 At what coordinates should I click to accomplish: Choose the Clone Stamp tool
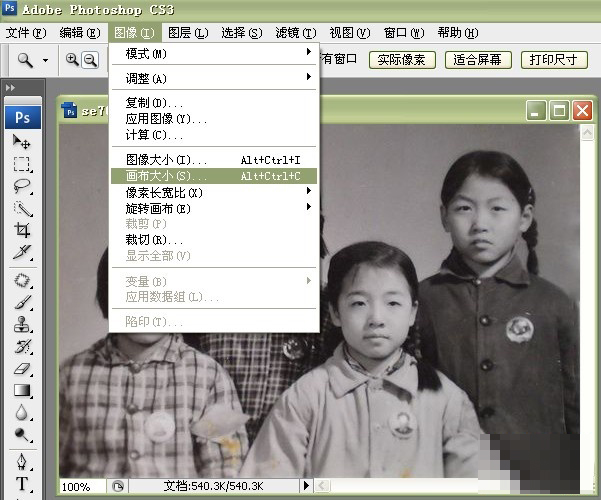(x=22, y=325)
